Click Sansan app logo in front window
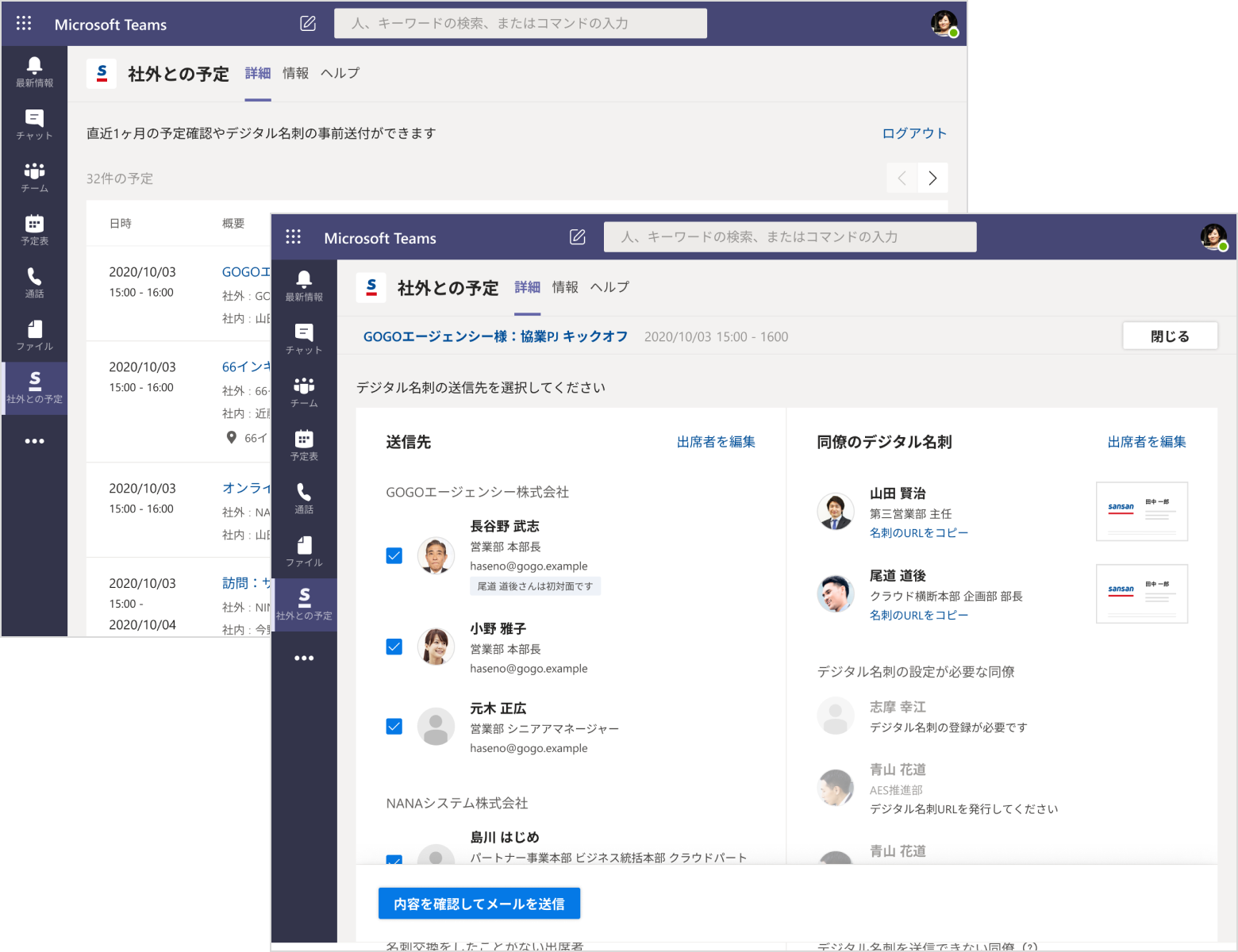Viewport: 1238px width, 952px height. click(x=371, y=287)
